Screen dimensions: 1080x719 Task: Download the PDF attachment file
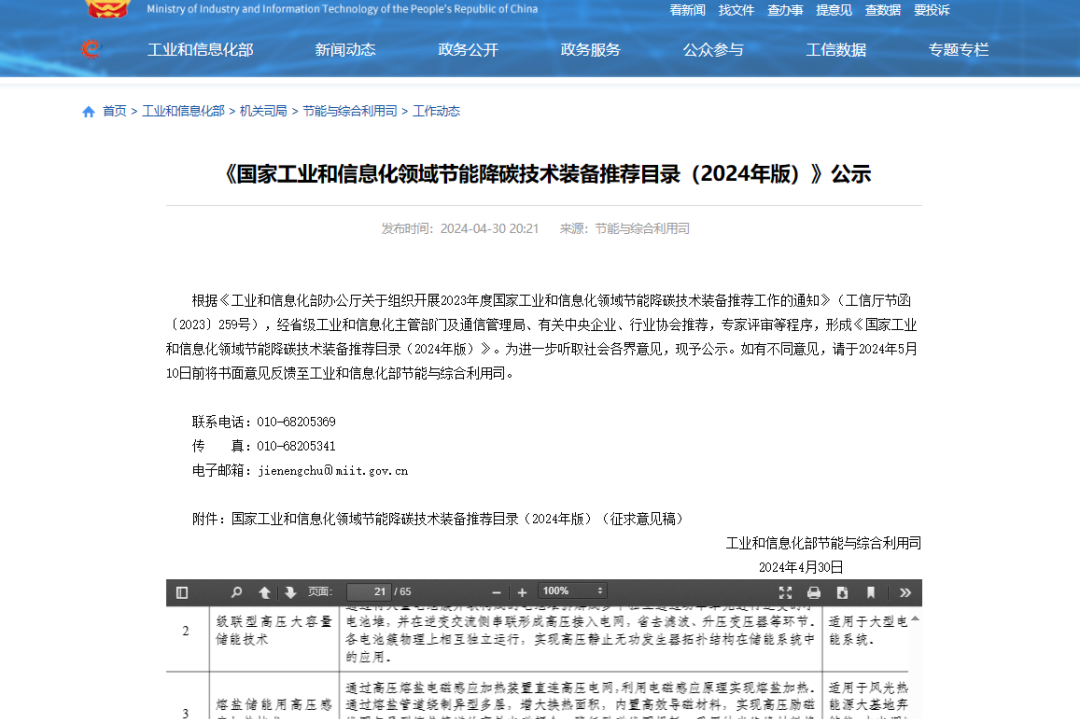842,592
